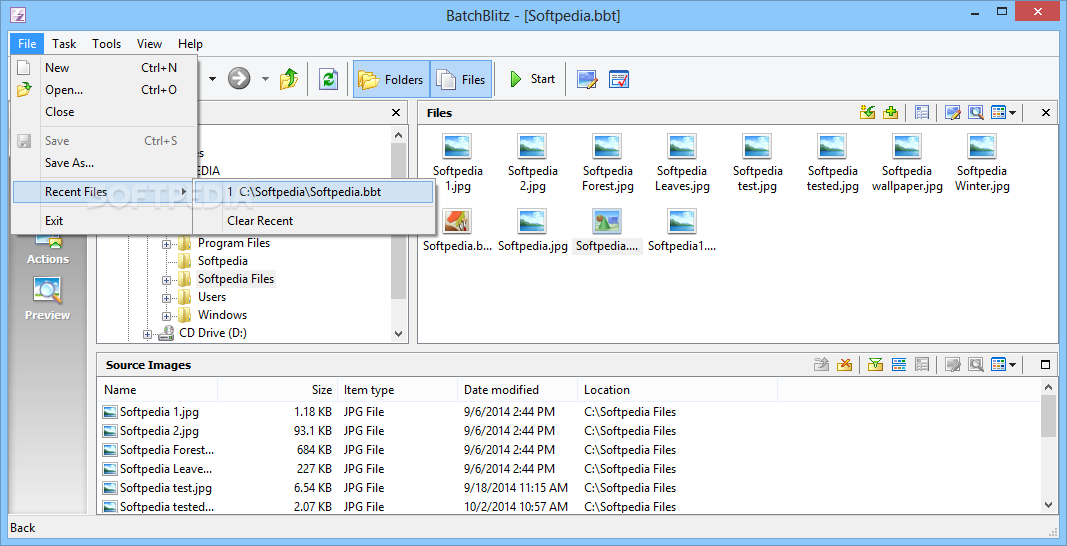Click the forward navigation arrow in toolbar
1067x546 pixels.
239,79
